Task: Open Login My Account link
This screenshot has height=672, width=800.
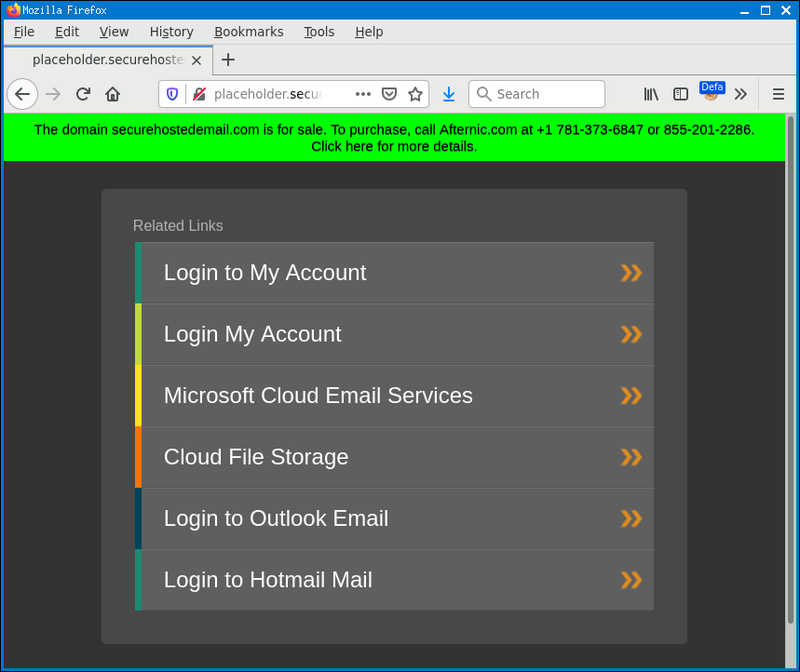Action: tap(394, 334)
